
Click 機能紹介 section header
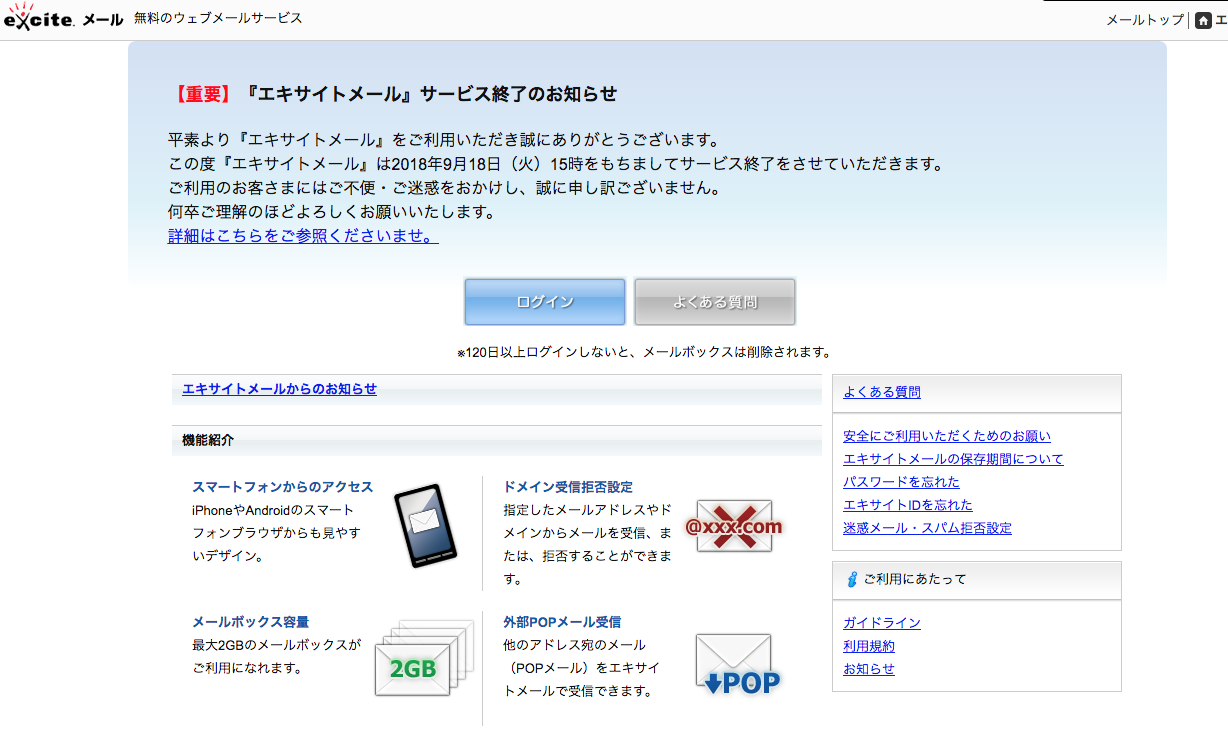point(497,440)
